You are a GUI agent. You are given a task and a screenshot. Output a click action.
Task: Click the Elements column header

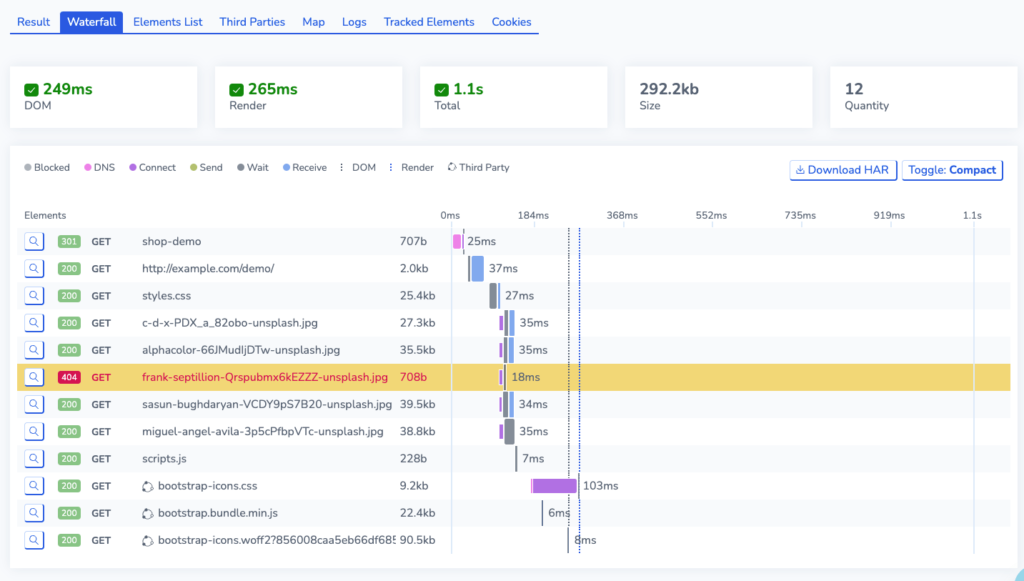[x=45, y=215]
